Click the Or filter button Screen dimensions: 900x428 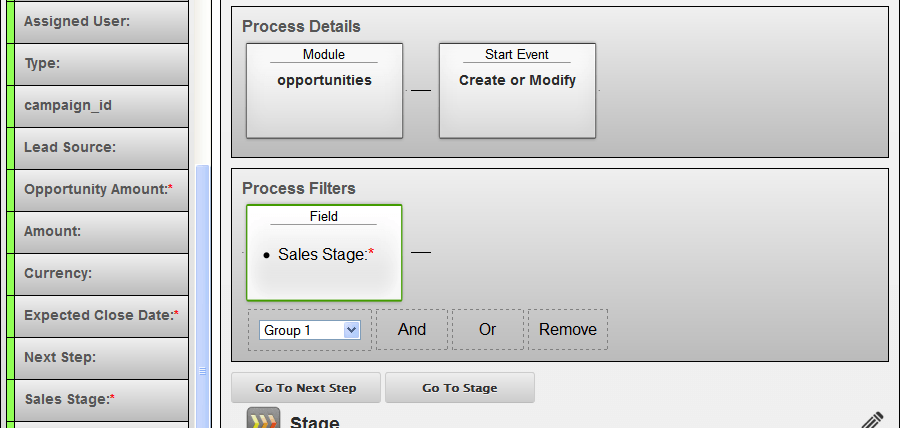[x=487, y=329]
